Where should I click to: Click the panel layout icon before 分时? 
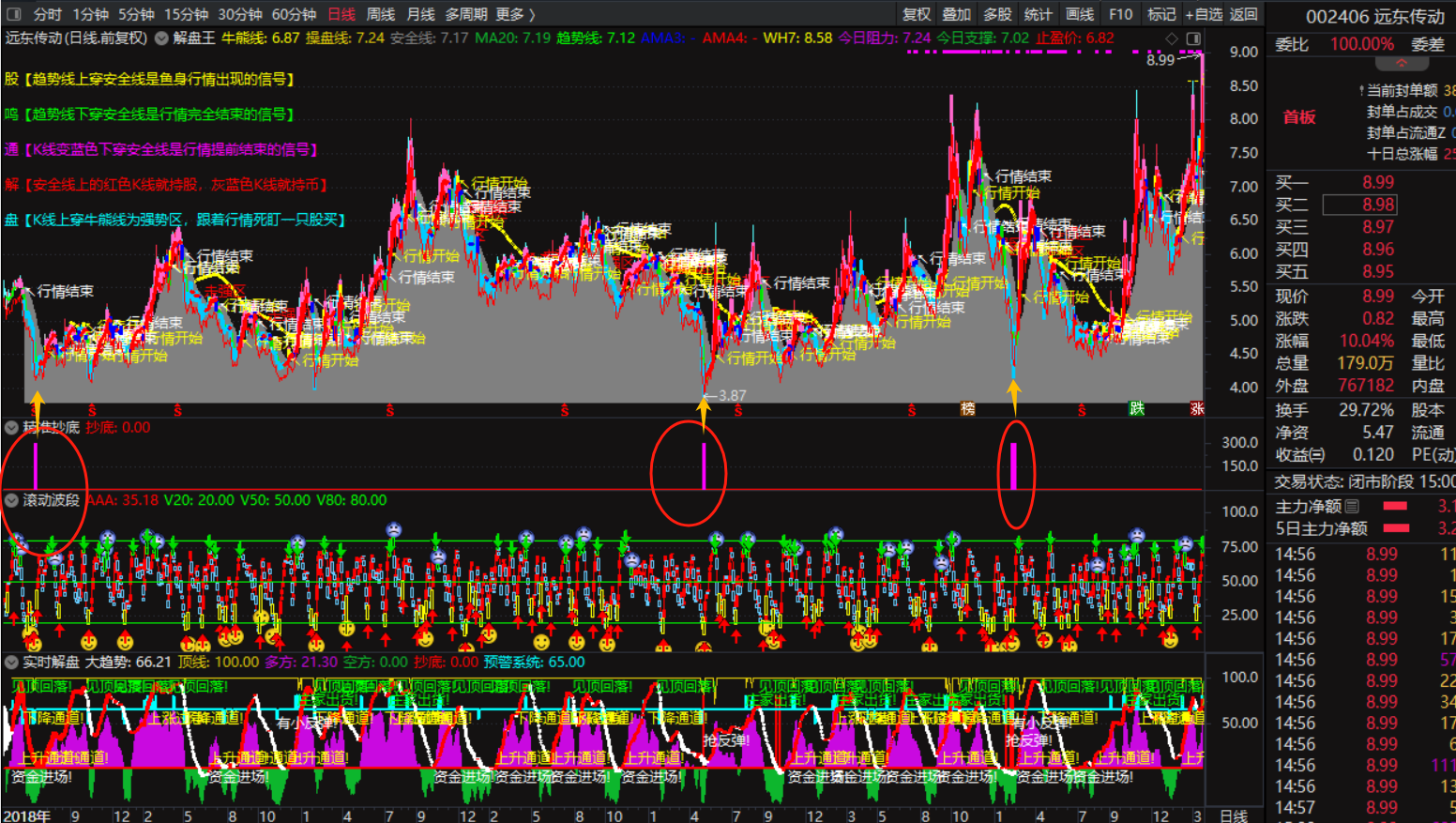coord(13,14)
